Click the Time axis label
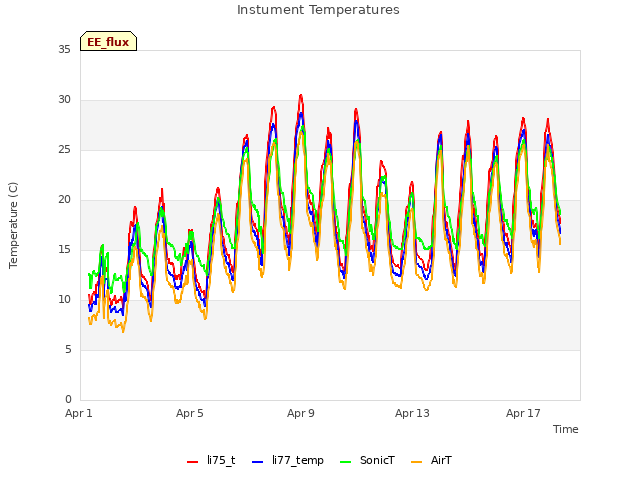 (566, 429)
